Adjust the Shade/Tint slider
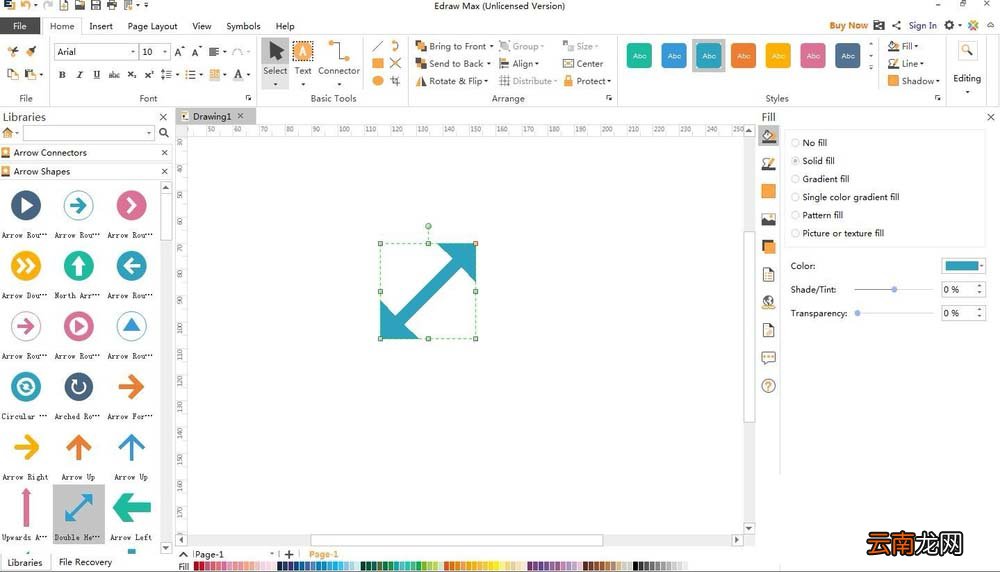 [x=893, y=290]
